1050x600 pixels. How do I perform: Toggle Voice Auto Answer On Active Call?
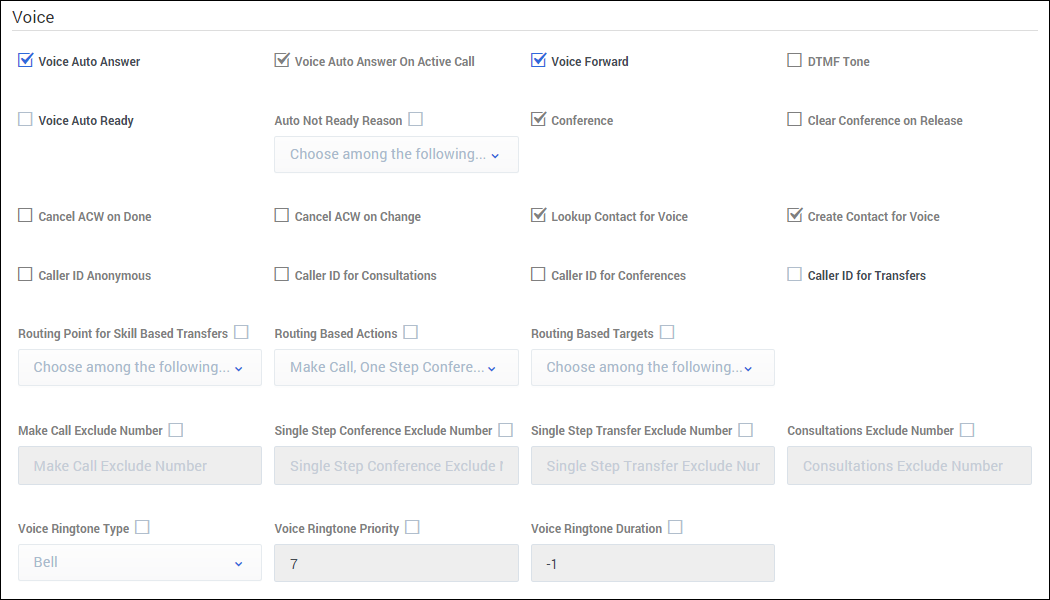click(x=282, y=61)
